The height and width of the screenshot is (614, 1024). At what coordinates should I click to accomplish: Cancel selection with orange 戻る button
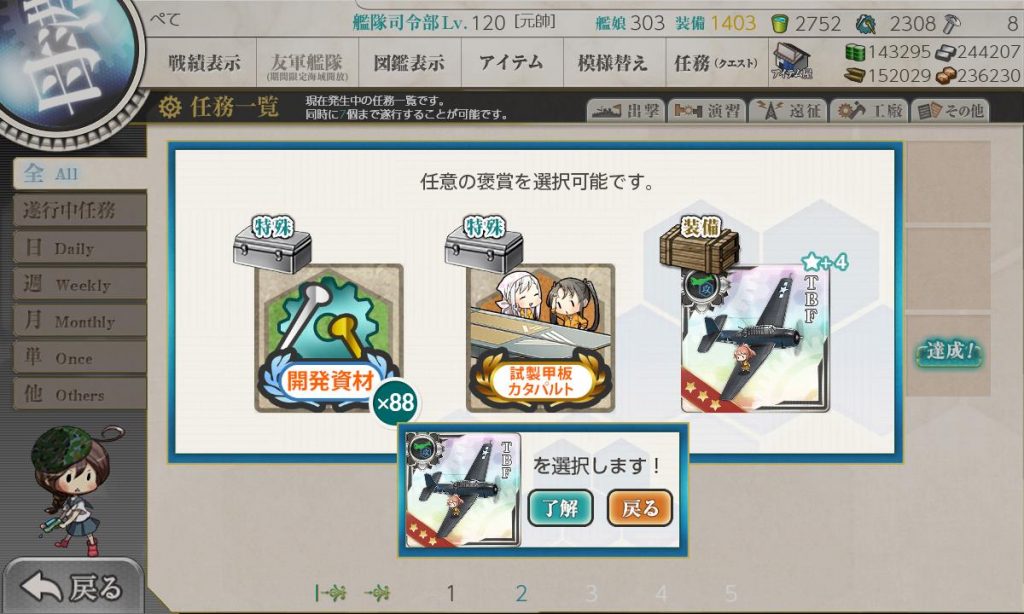pyautogui.click(x=639, y=508)
